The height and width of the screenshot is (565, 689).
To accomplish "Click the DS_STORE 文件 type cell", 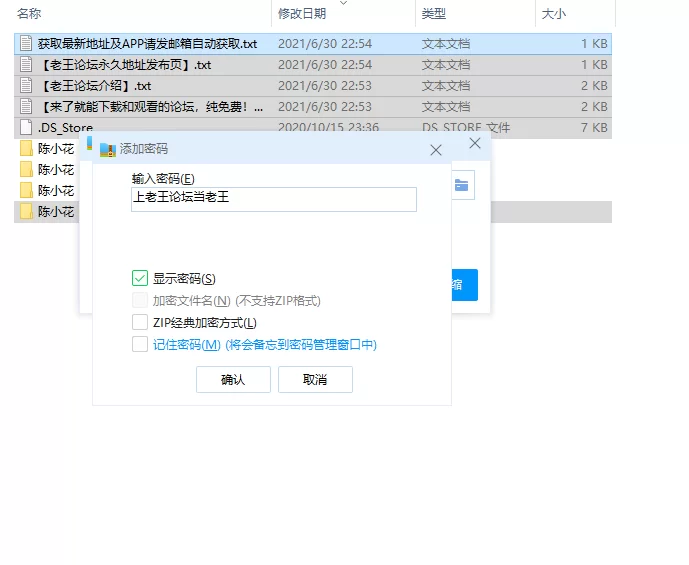I will click(466, 127).
